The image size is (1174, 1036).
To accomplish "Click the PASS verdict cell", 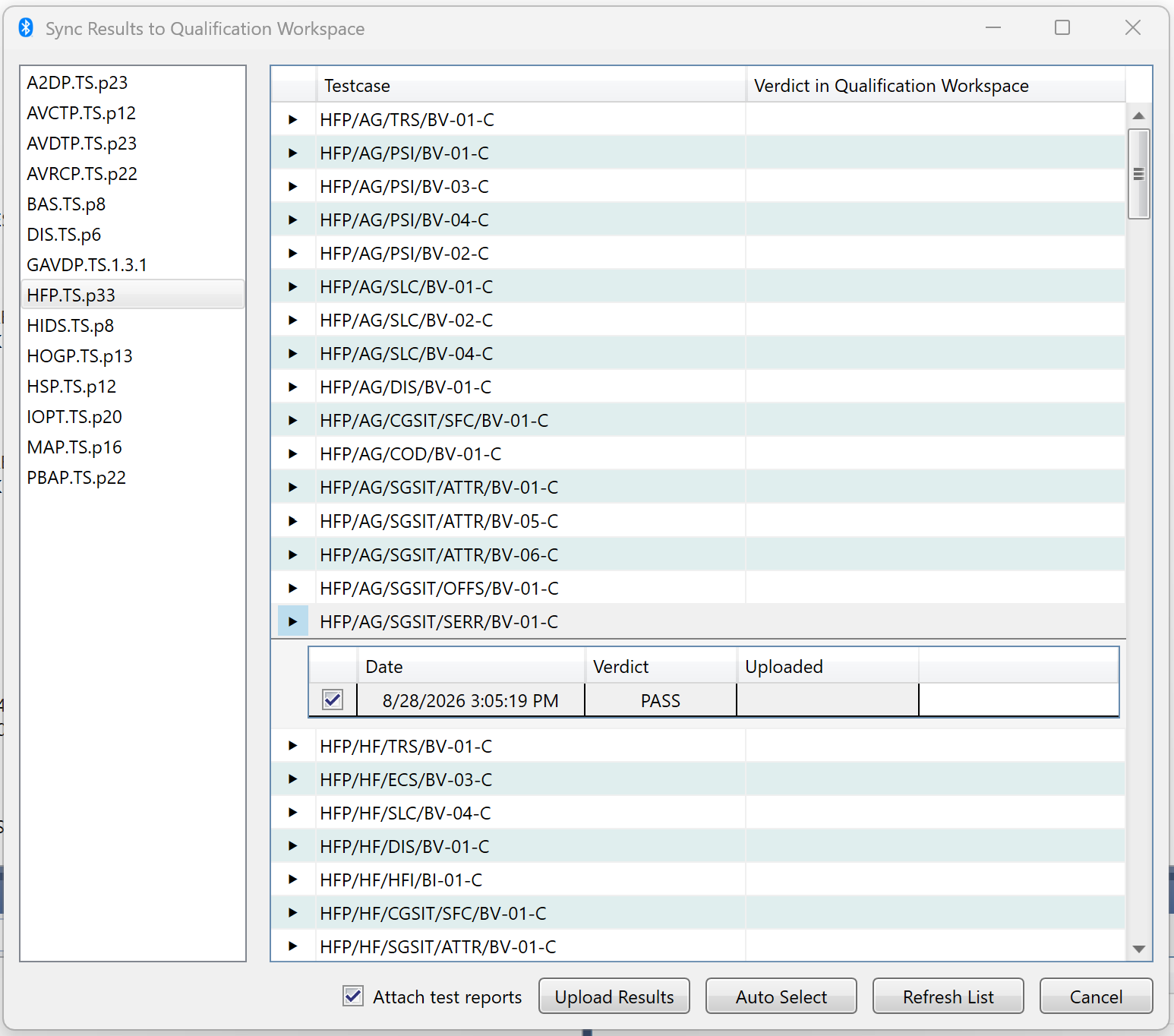I will pyautogui.click(x=661, y=700).
